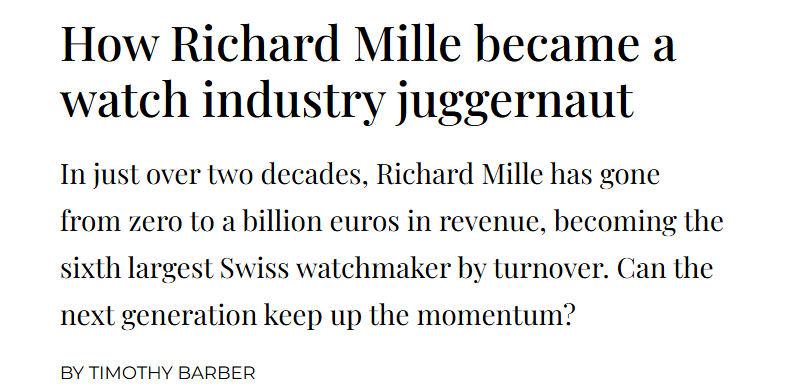
Task: Click the headline "How Richard Mille became a"
Action: [368, 44]
